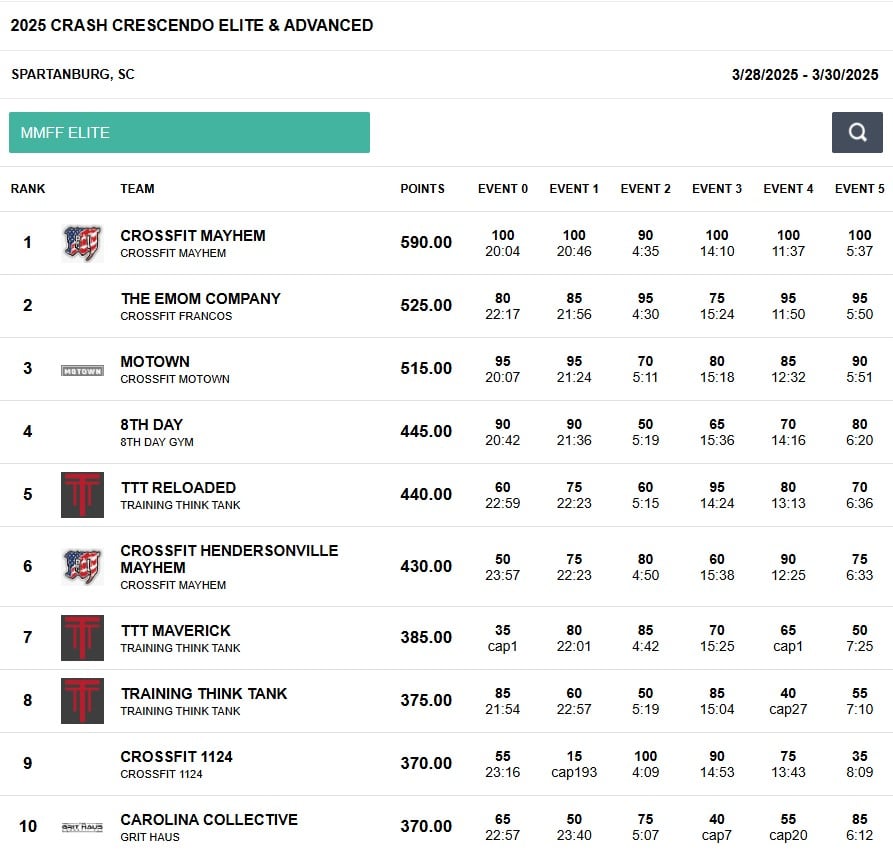Click the 3/28/2025 - 3/30/2025 date range

click(805, 75)
